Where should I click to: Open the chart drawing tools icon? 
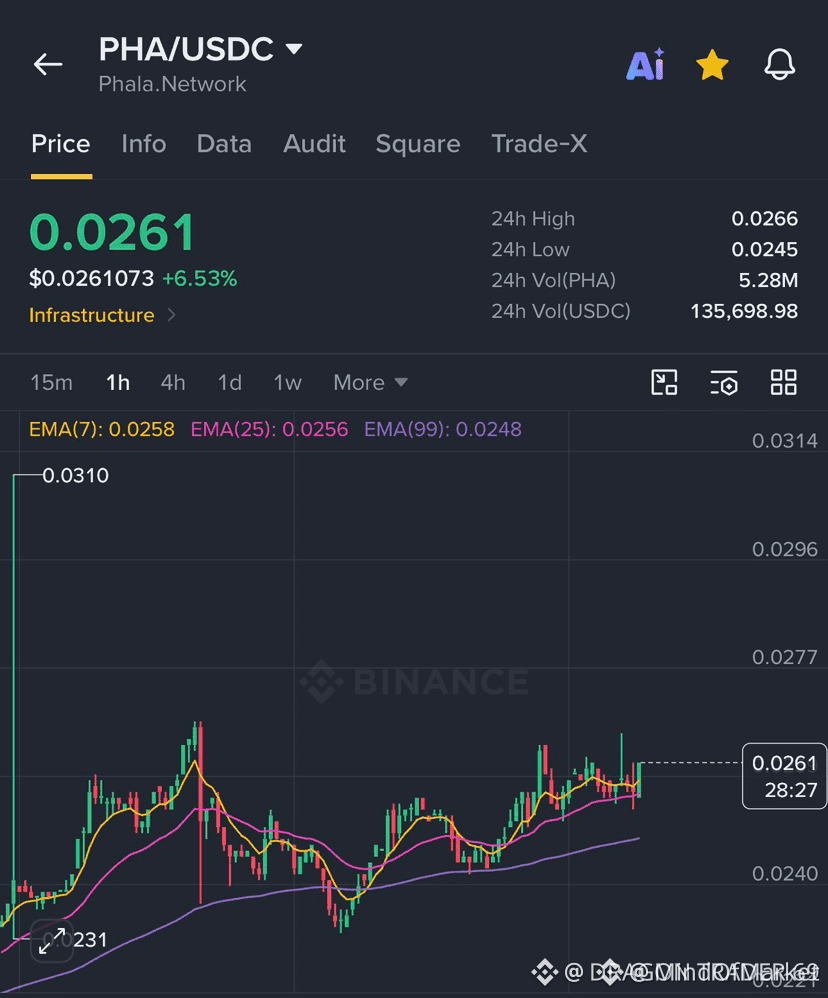pyautogui.click(x=664, y=383)
